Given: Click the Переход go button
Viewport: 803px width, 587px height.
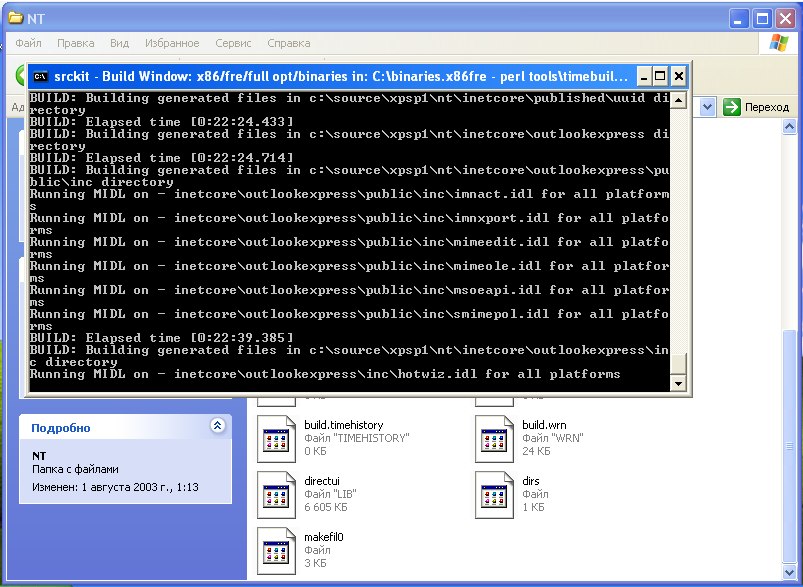Looking at the screenshot, I should point(756,107).
